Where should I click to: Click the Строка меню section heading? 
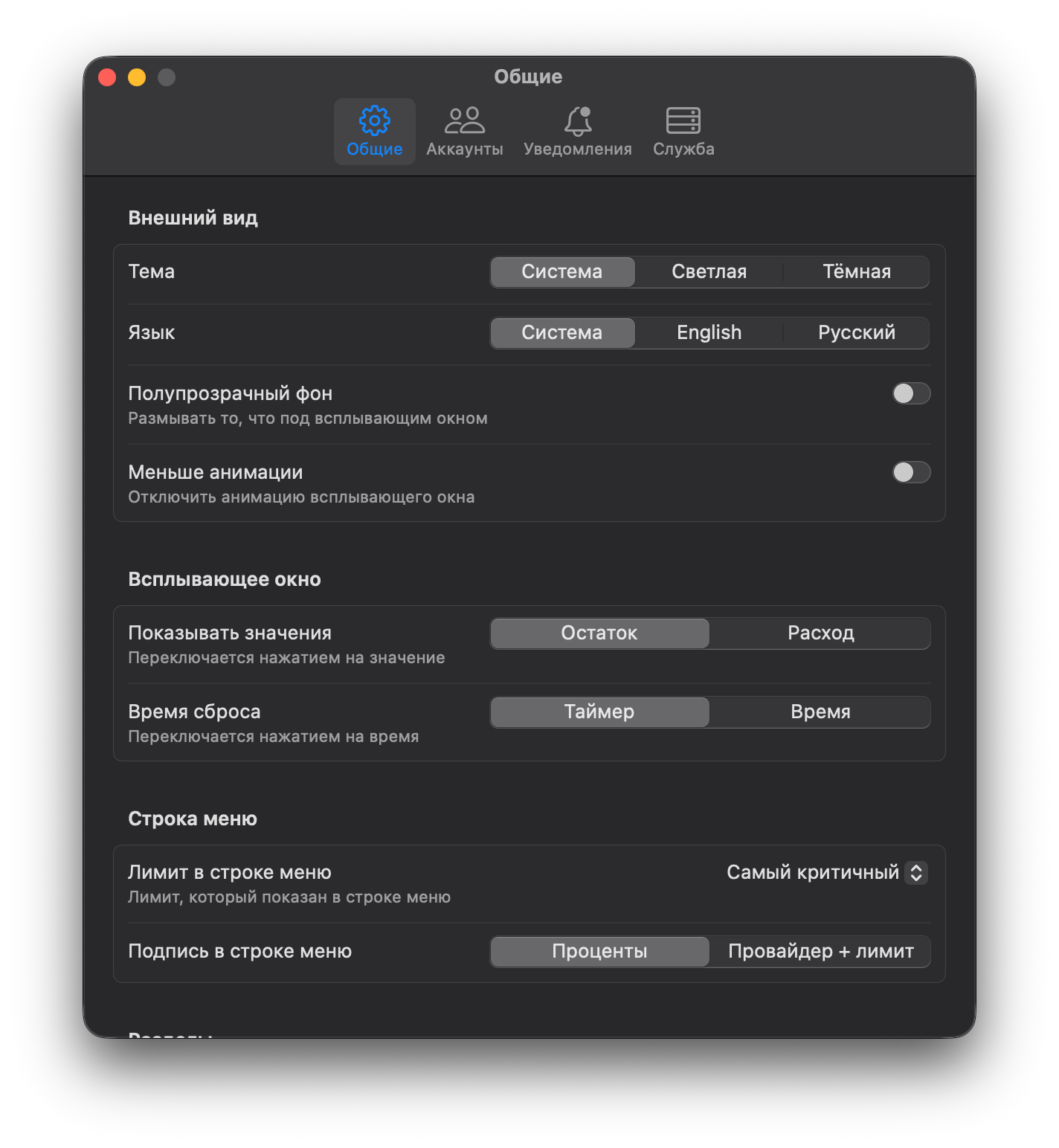click(193, 819)
